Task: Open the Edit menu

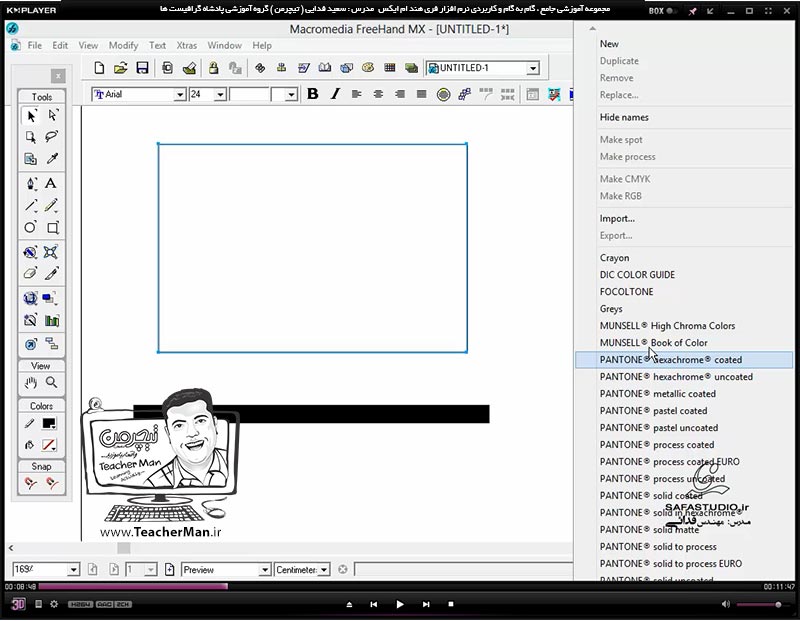Action: click(x=60, y=45)
